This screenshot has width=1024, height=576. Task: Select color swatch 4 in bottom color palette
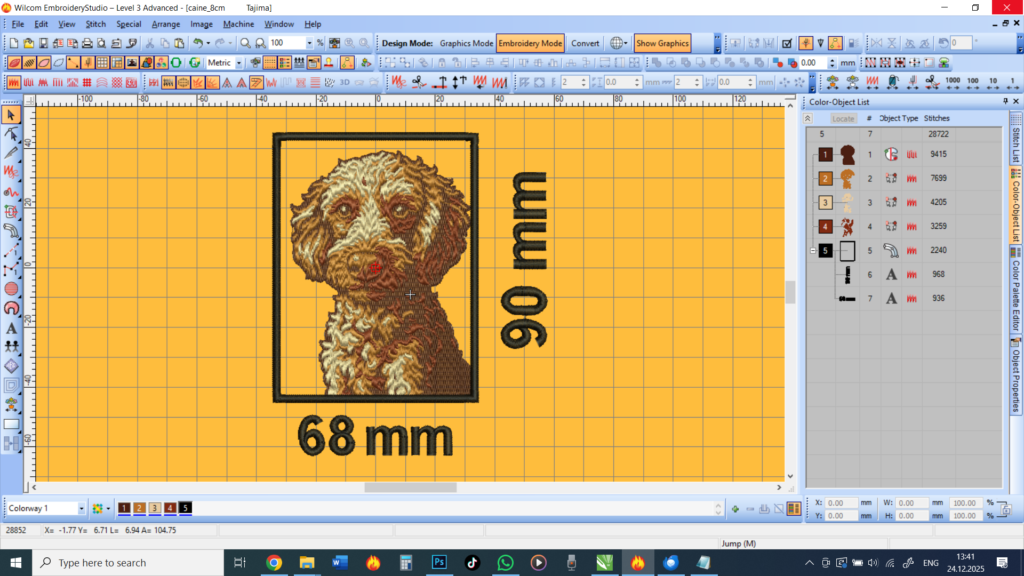click(x=170, y=508)
